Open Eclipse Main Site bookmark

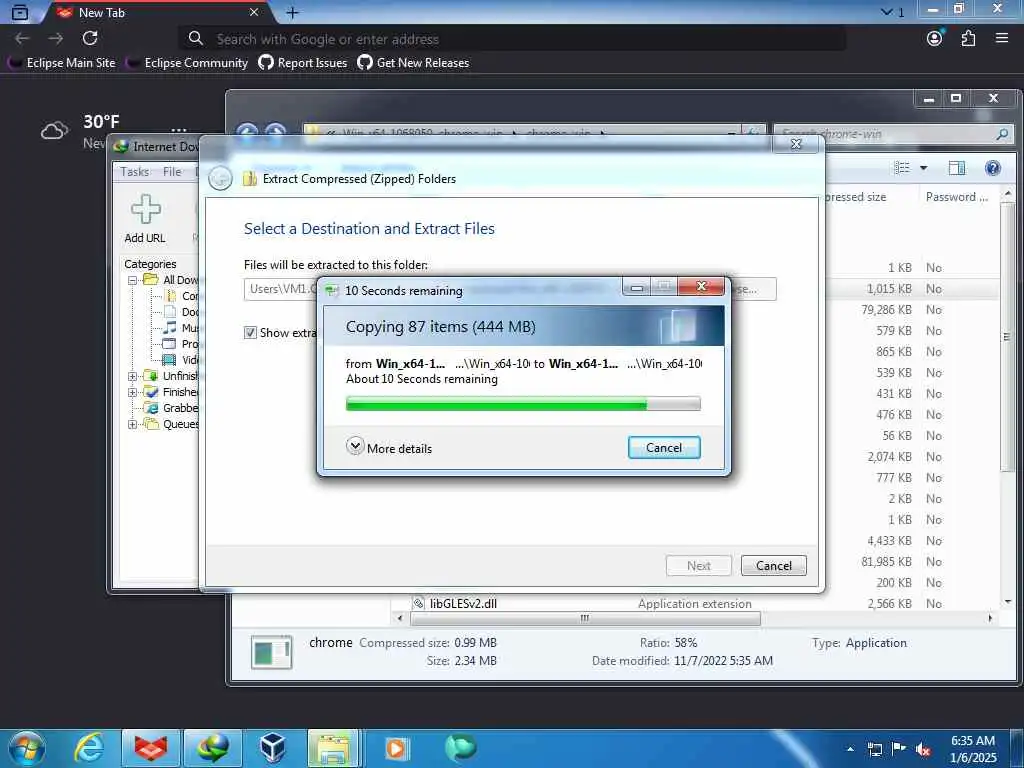63,63
